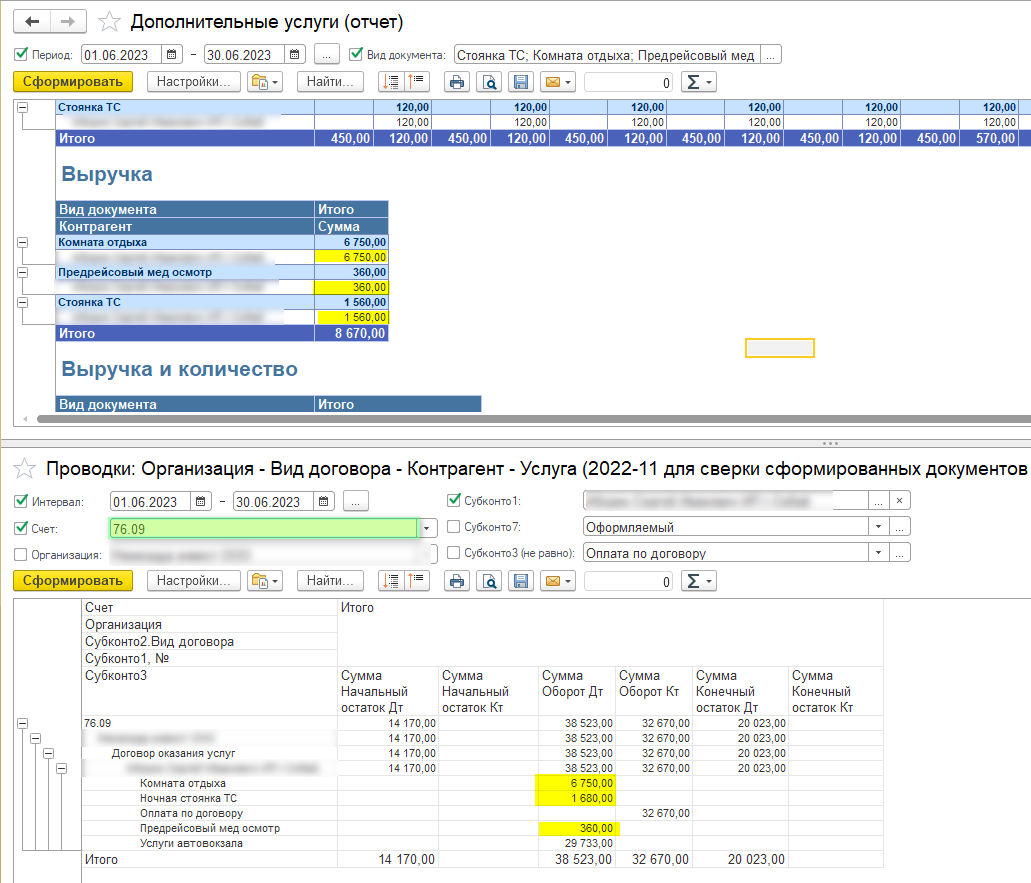
Task: Enable the Организация filter checkbox
Action: click(x=22, y=554)
